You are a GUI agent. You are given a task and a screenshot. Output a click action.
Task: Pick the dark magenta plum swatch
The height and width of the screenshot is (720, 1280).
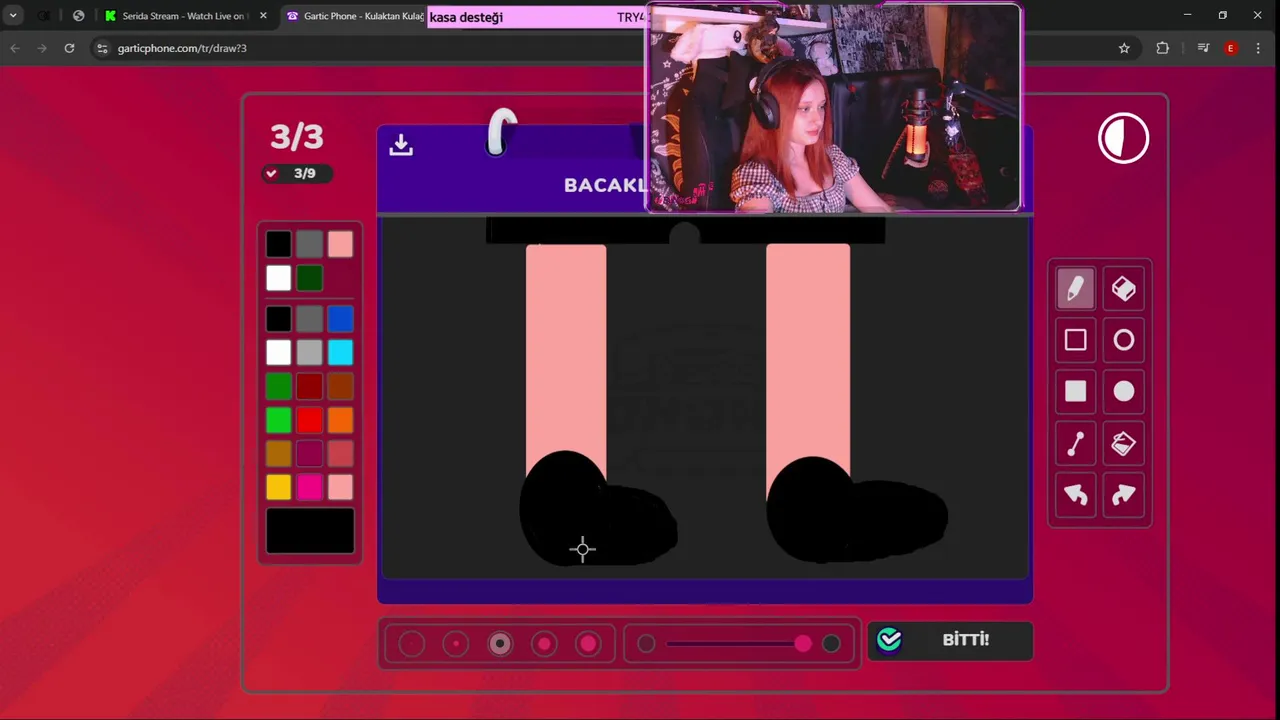click(x=309, y=454)
